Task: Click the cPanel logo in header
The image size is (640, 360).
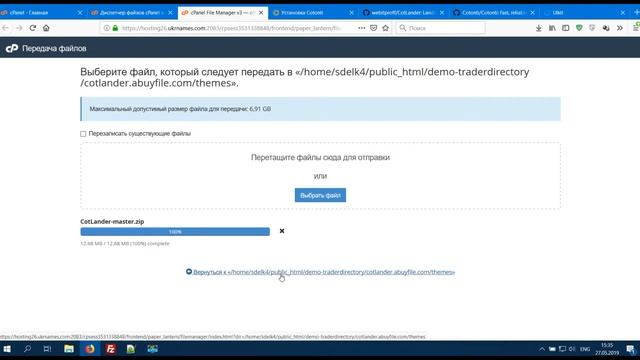Action: [x=12, y=48]
